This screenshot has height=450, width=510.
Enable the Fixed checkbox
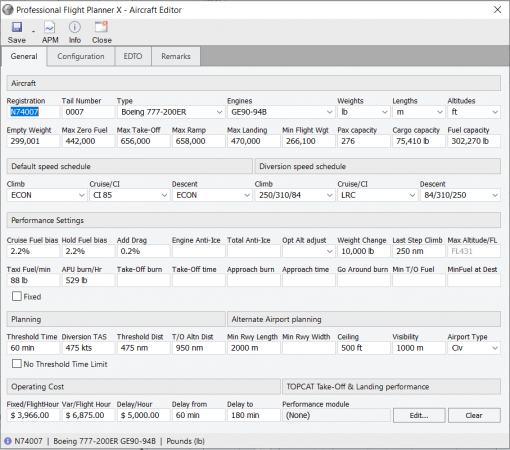pos(17,296)
